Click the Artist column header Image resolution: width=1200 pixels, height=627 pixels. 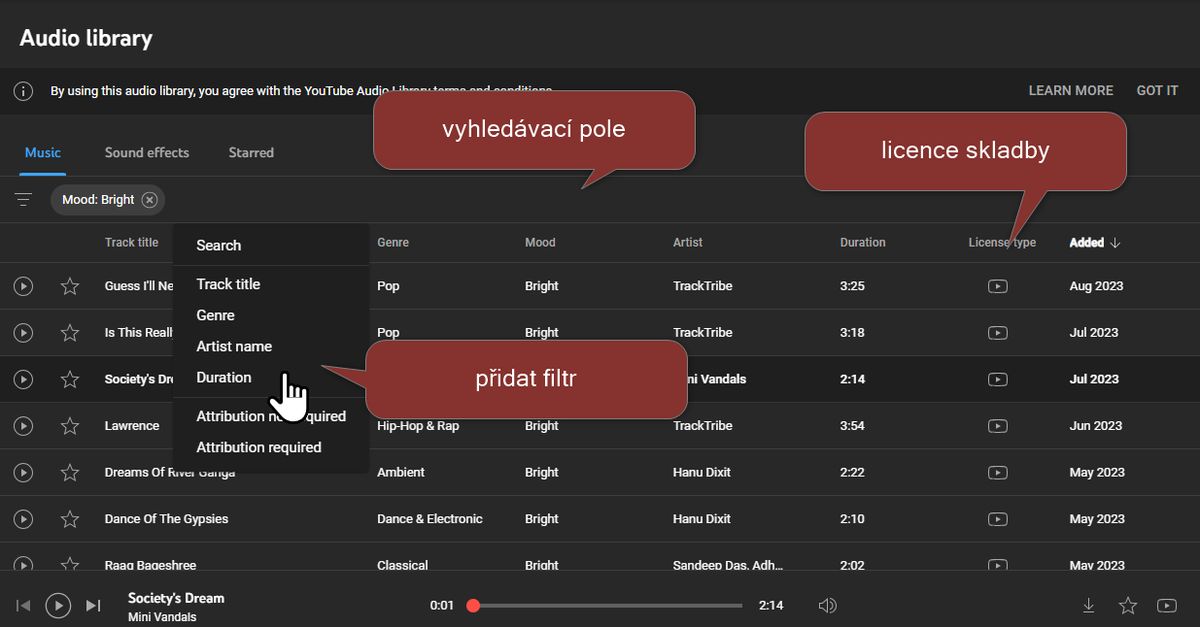pos(688,242)
